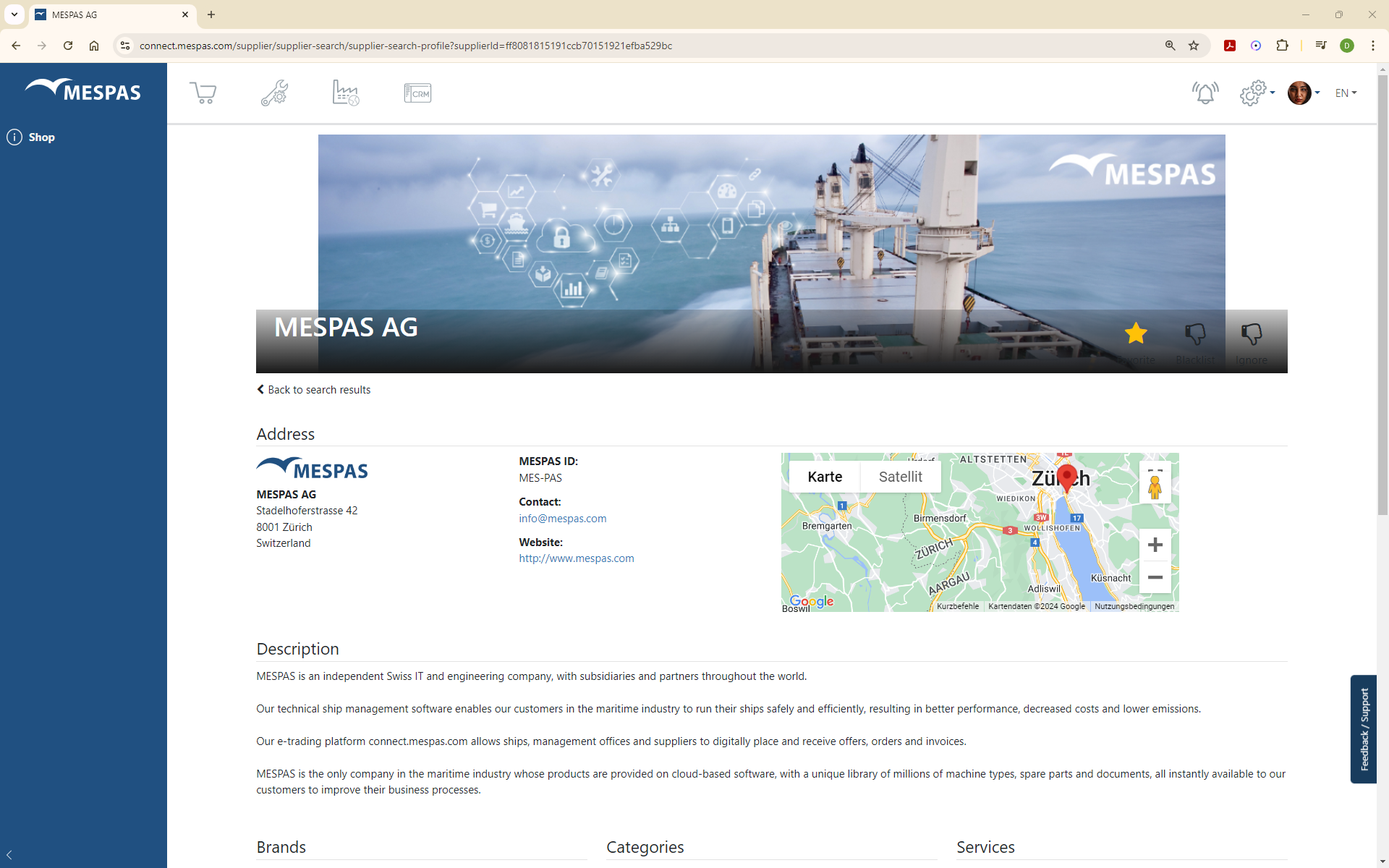This screenshot has height=868, width=1389.
Task: Go back in browser history
Action: pos(16,46)
